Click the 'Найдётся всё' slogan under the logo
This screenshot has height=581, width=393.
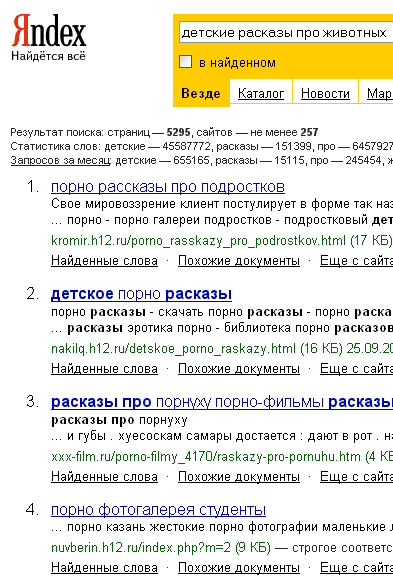coord(49,56)
